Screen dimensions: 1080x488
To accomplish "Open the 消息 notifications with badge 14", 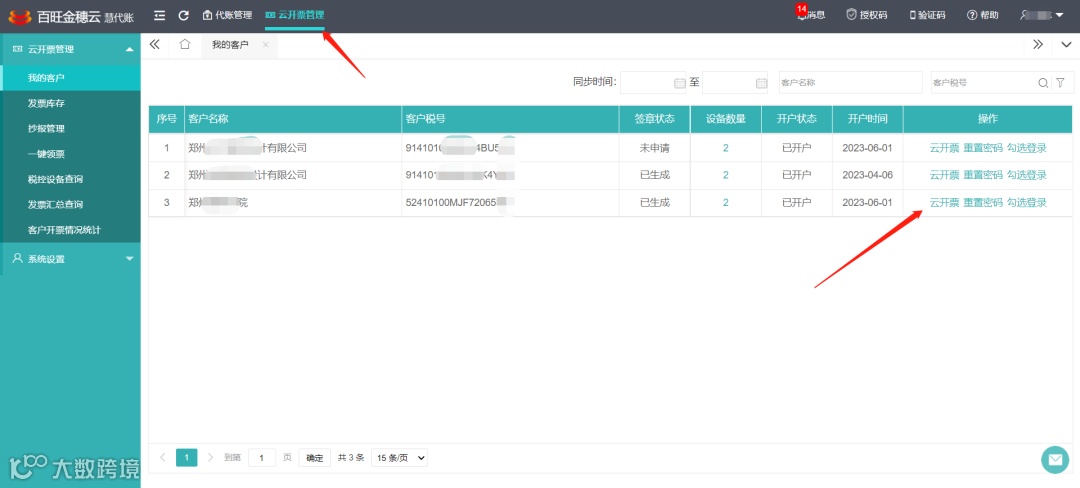I will tap(811, 14).
